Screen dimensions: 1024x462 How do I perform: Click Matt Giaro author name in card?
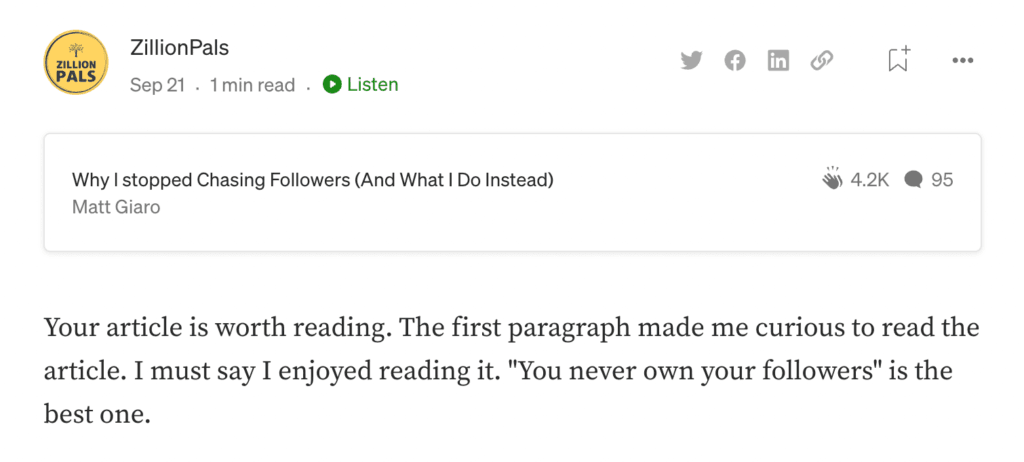(x=116, y=207)
